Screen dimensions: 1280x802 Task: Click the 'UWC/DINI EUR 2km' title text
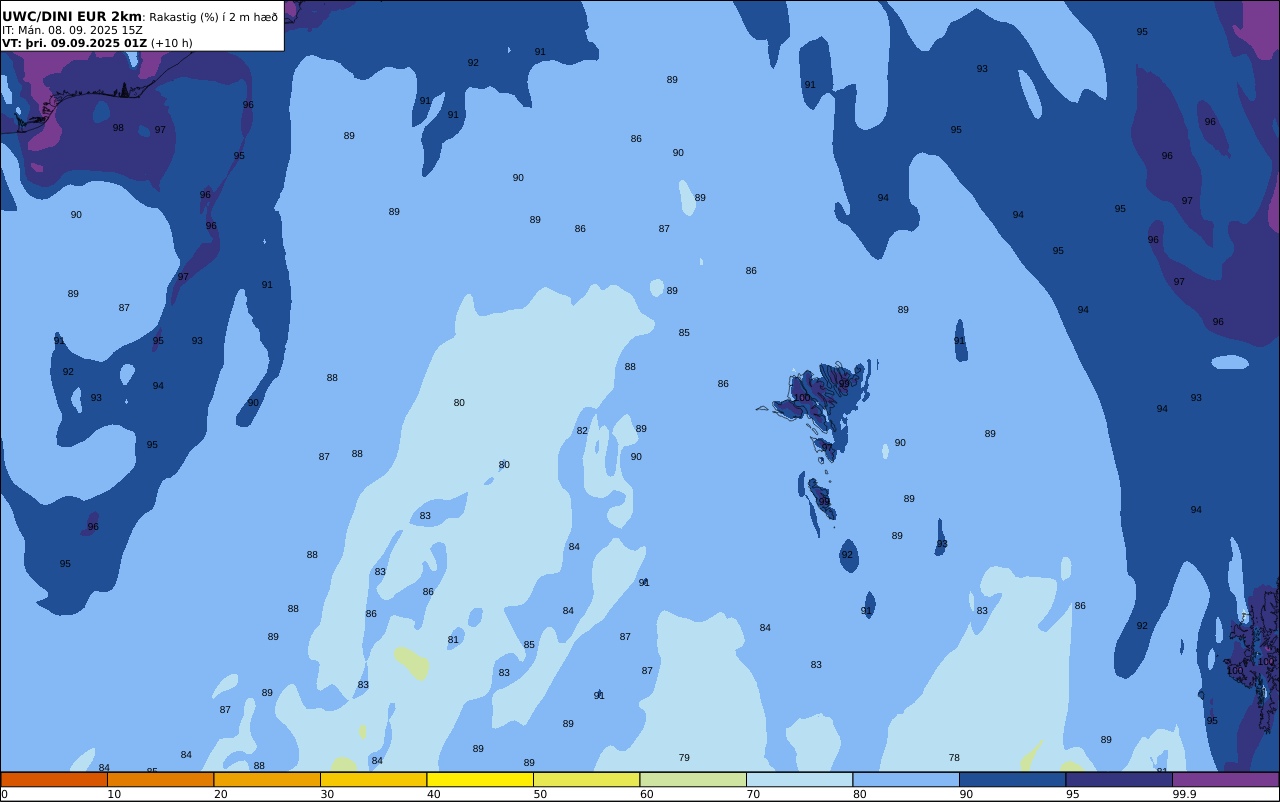pyautogui.click(x=72, y=17)
